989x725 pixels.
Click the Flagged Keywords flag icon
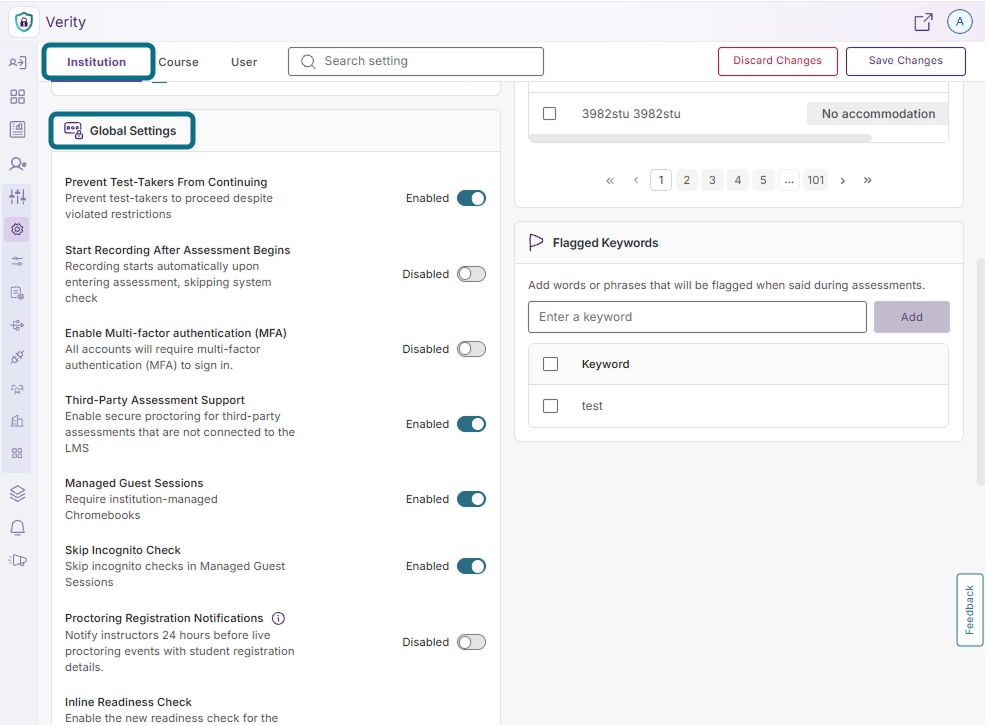536,242
